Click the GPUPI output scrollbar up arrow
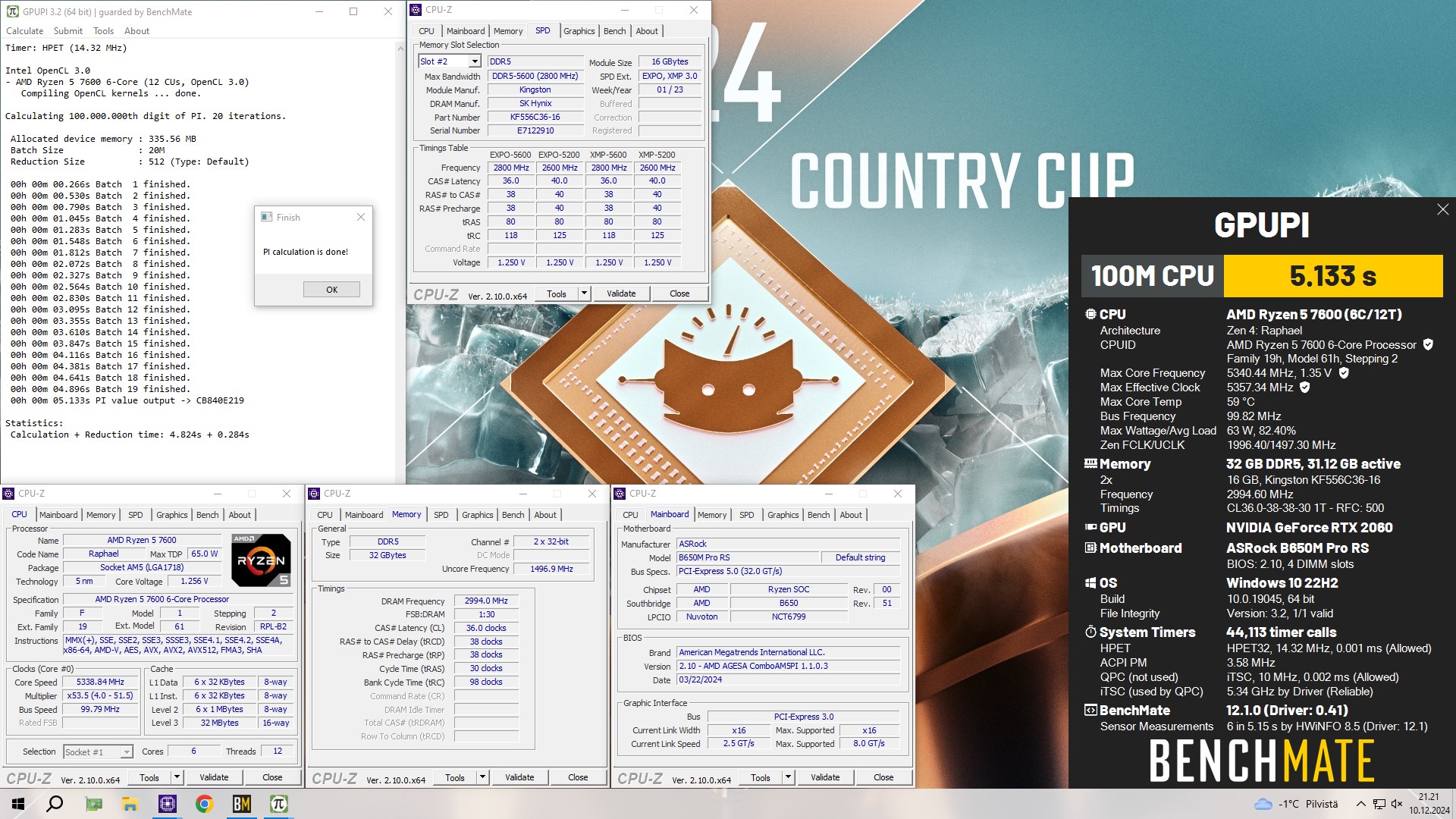1456x819 pixels. coord(400,48)
